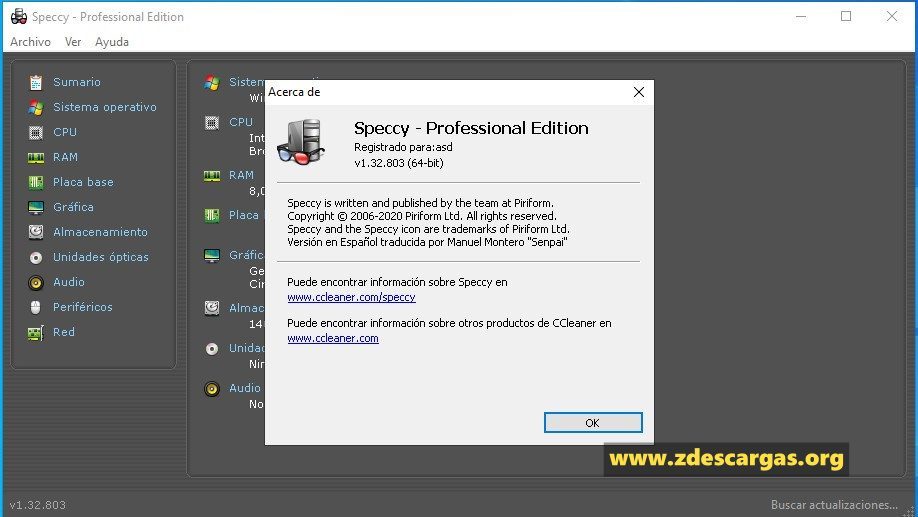Viewport: 918px width, 517px height.
Task: Click the speaker icon in summary panel
Action: click(212, 389)
